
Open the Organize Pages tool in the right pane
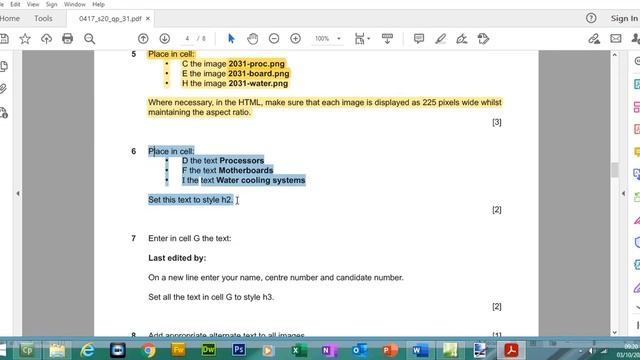pyautogui.click(x=636, y=197)
